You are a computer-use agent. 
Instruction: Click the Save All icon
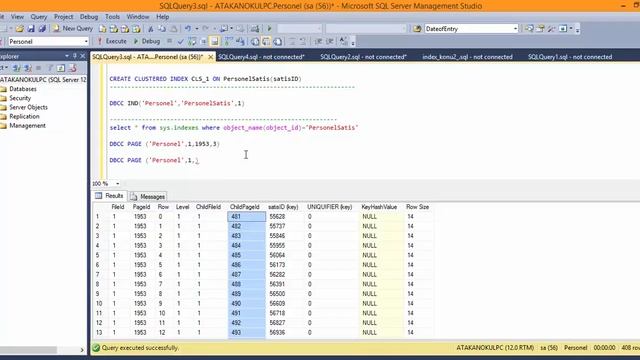click(x=42, y=29)
